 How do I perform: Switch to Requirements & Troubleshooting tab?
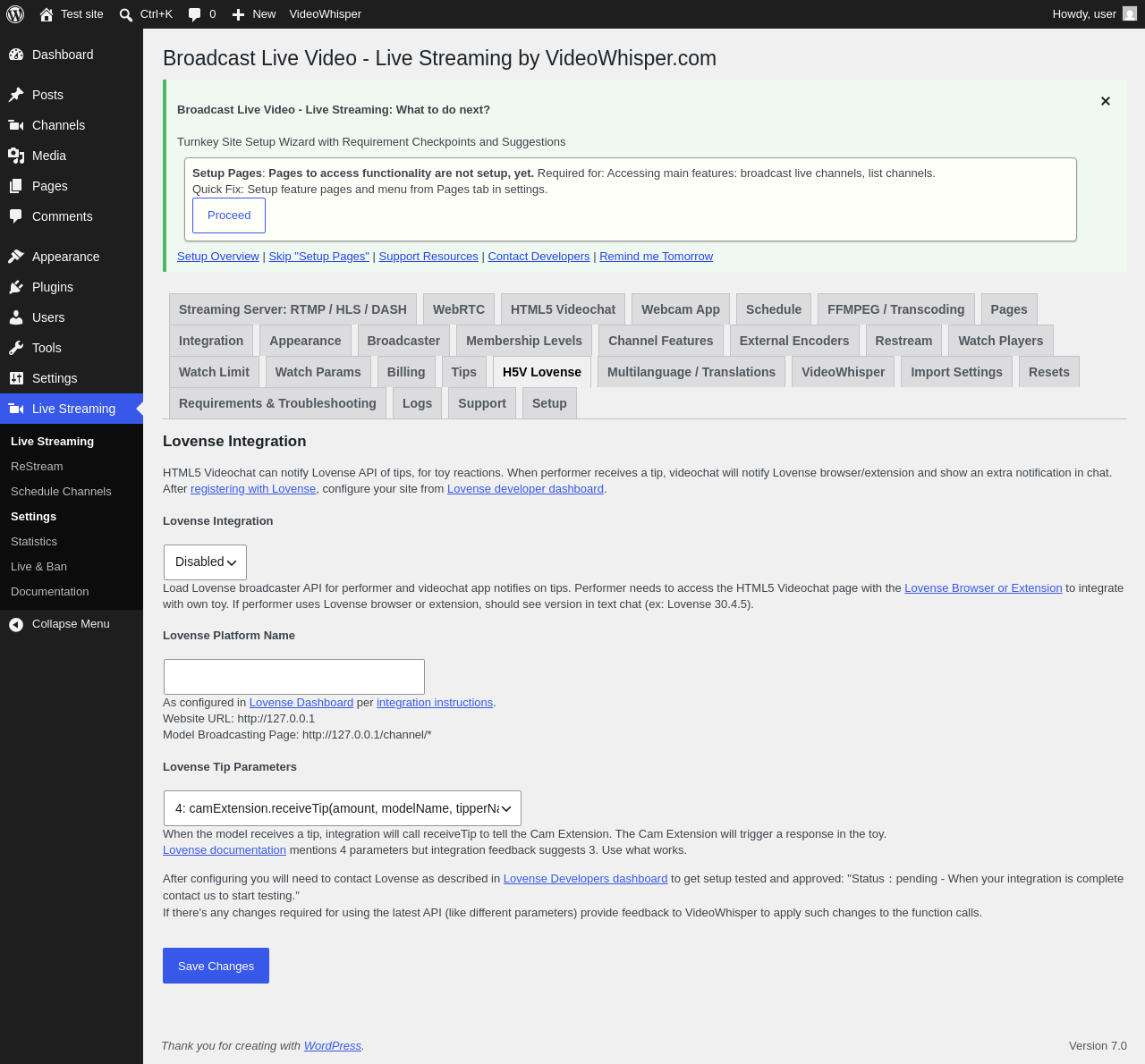coord(277,403)
